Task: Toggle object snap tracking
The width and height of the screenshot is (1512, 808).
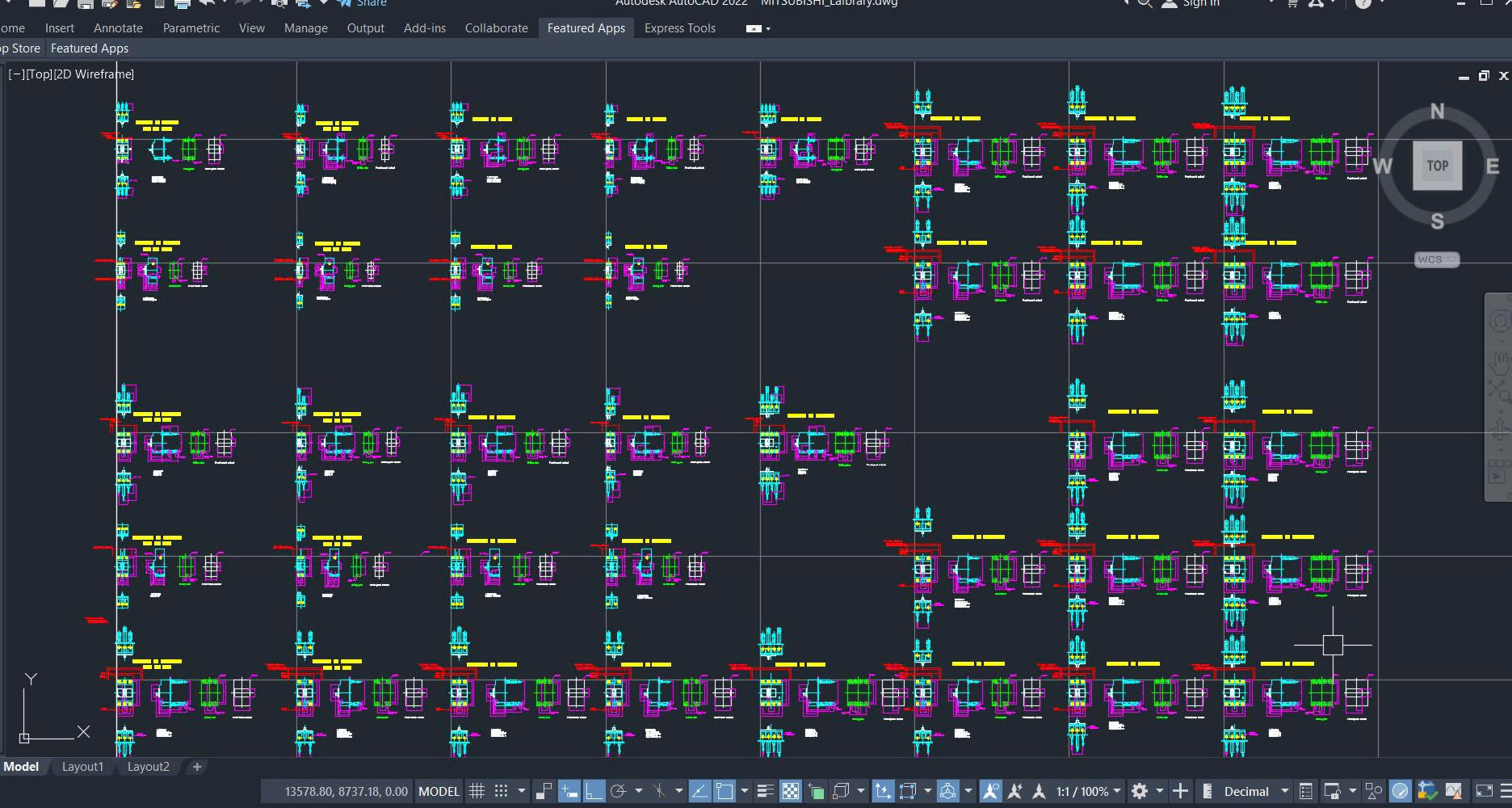Action: tap(699, 791)
